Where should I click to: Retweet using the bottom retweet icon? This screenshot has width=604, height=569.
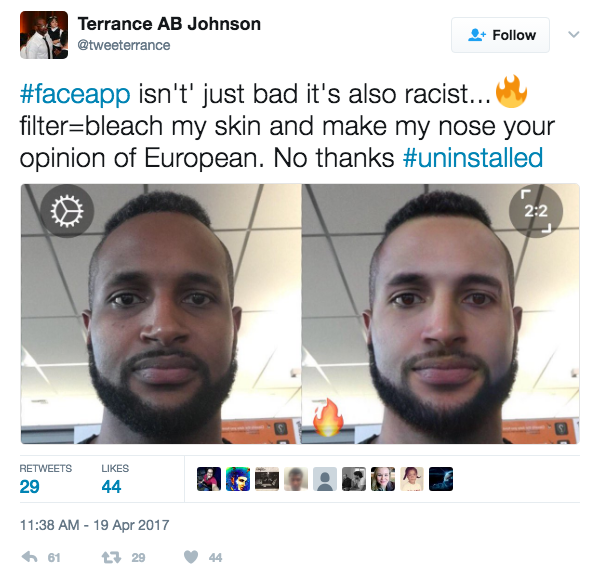click(111, 557)
